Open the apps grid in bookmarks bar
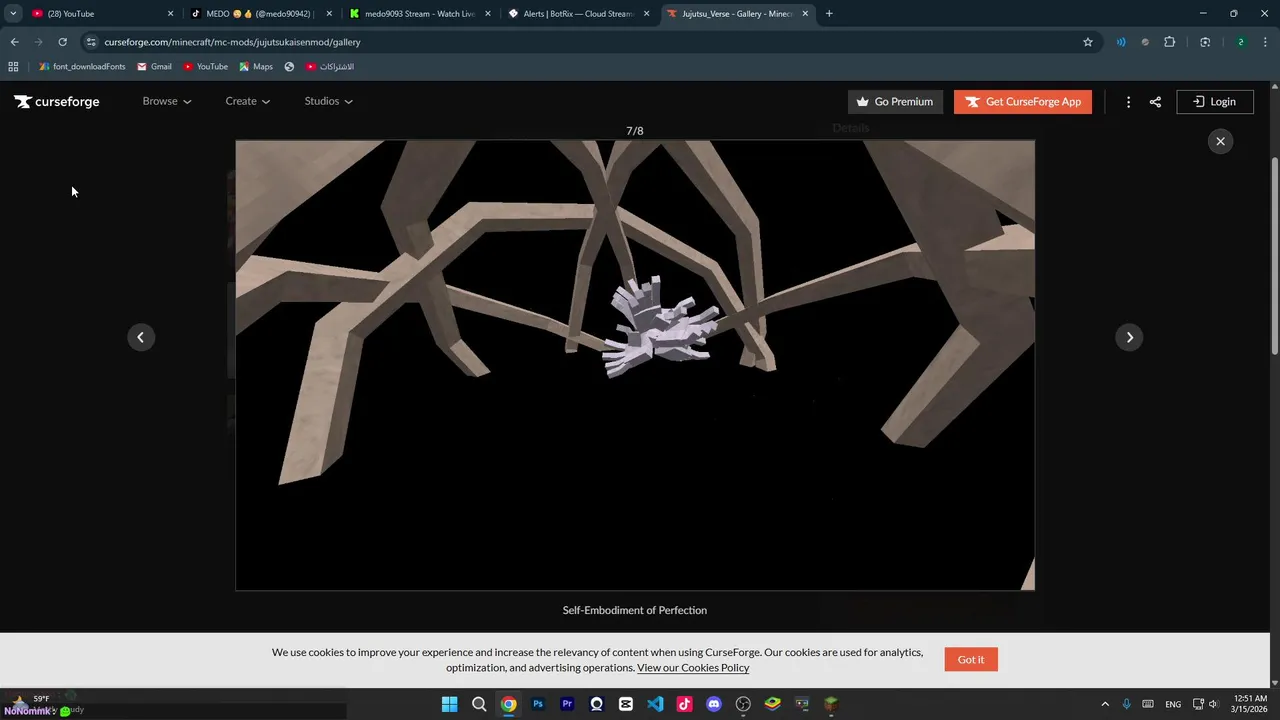Image resolution: width=1280 pixels, height=720 pixels. click(x=13, y=67)
